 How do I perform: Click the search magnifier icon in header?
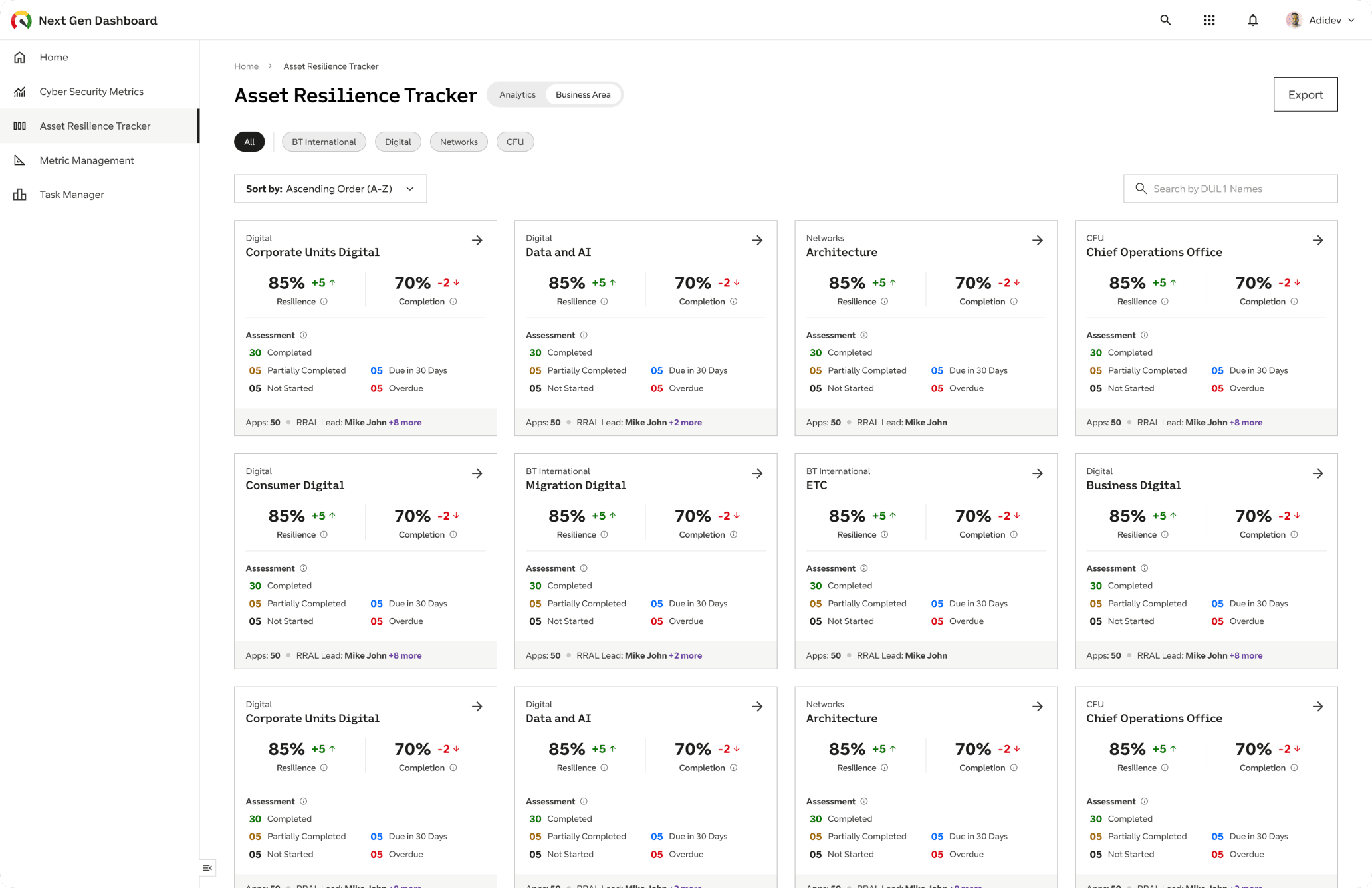coord(1165,20)
